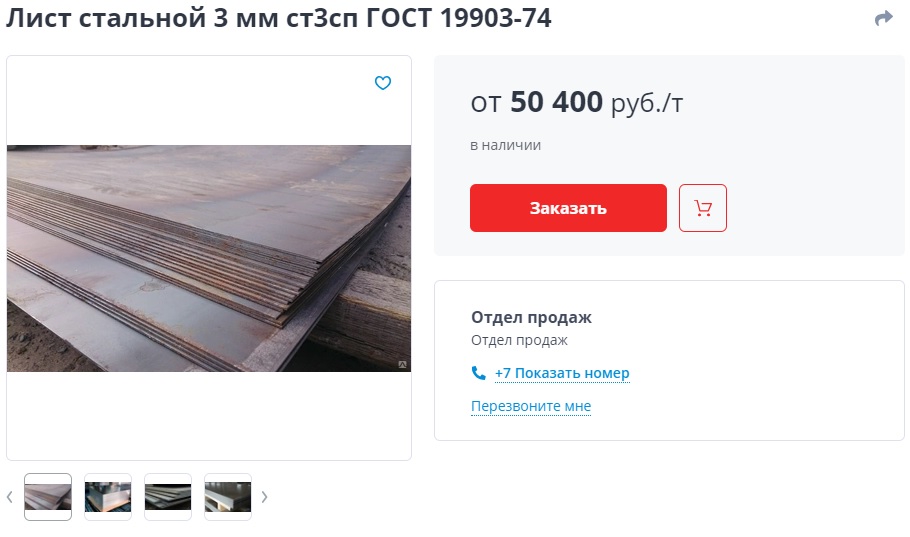
Task: Open the Перезвоните мне callback link
Action: [531, 406]
